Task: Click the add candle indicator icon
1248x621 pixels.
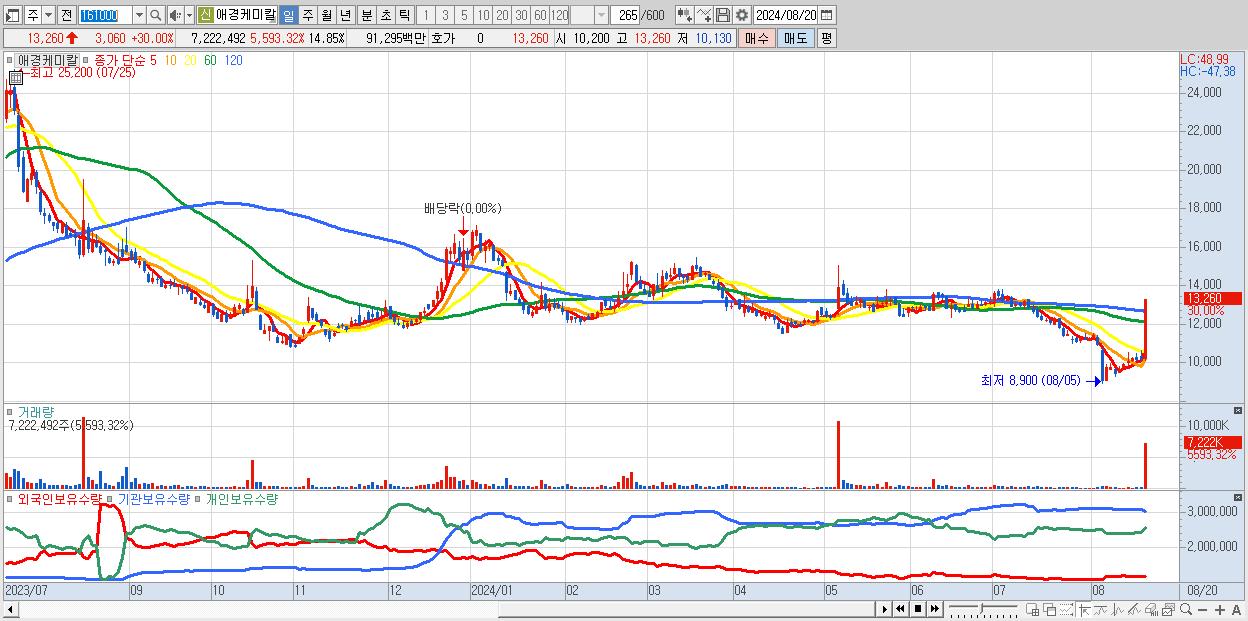Action: pyautogui.click(x=684, y=15)
